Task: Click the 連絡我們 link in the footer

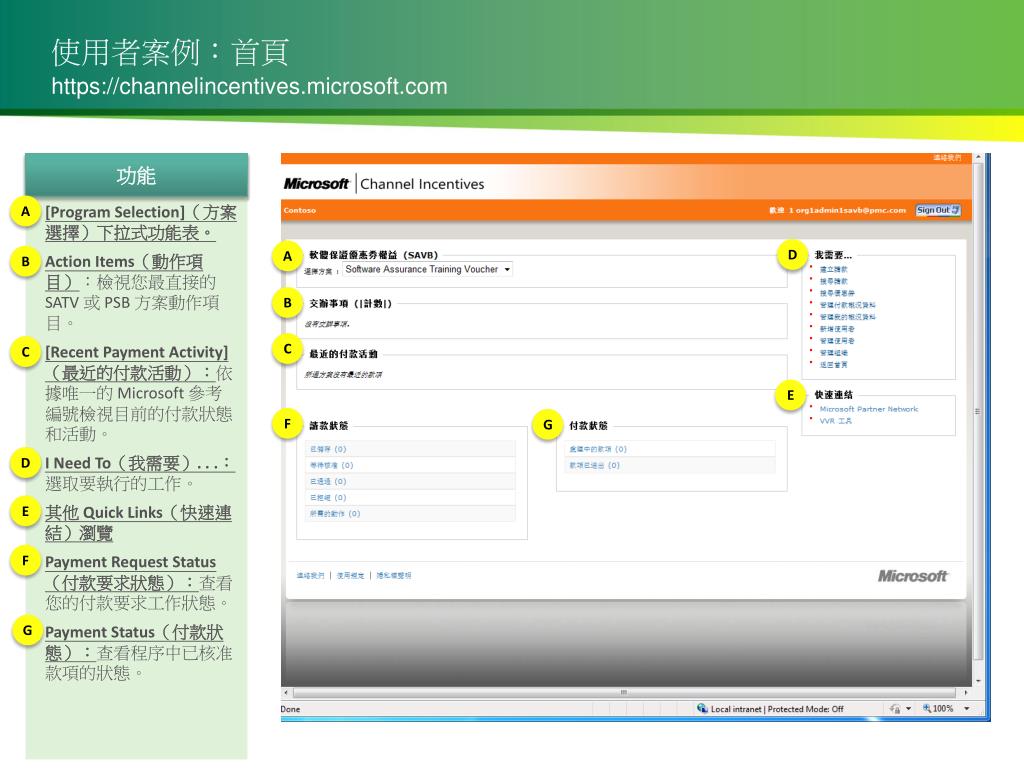Action: point(310,575)
